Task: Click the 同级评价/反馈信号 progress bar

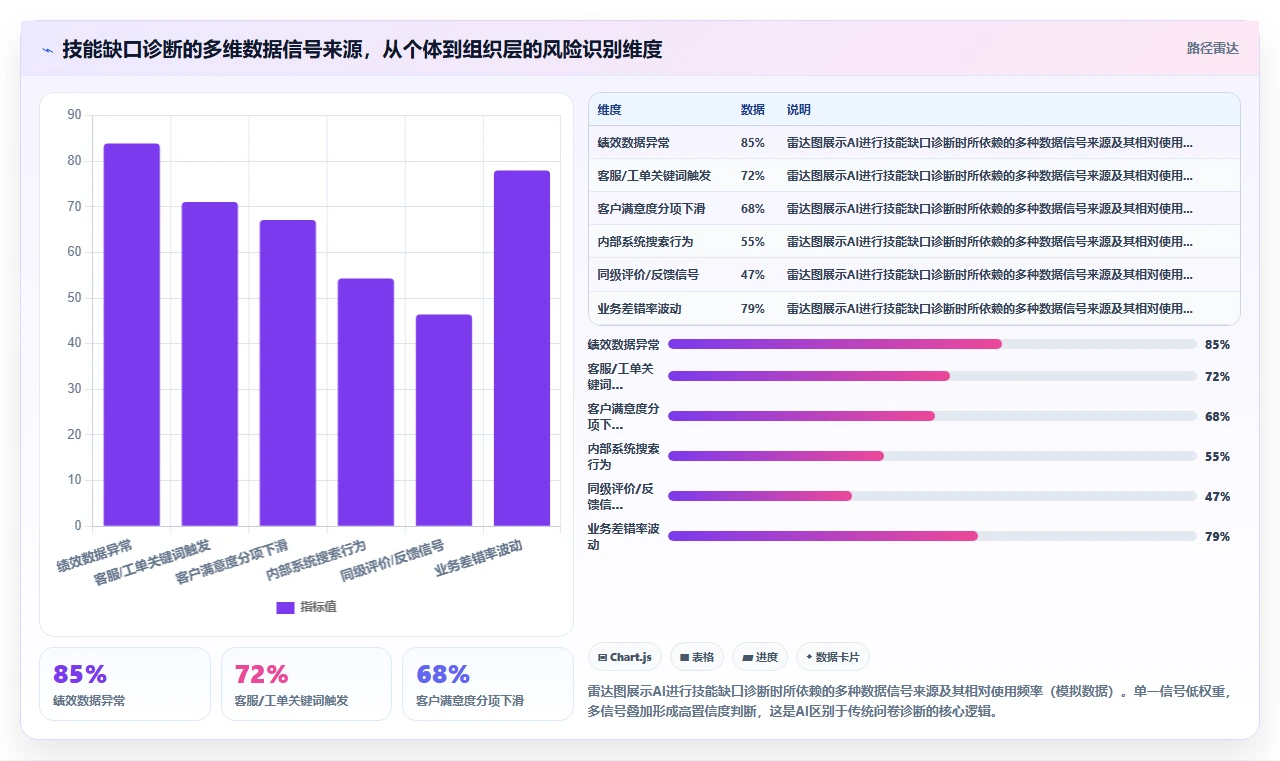Action: click(932, 496)
